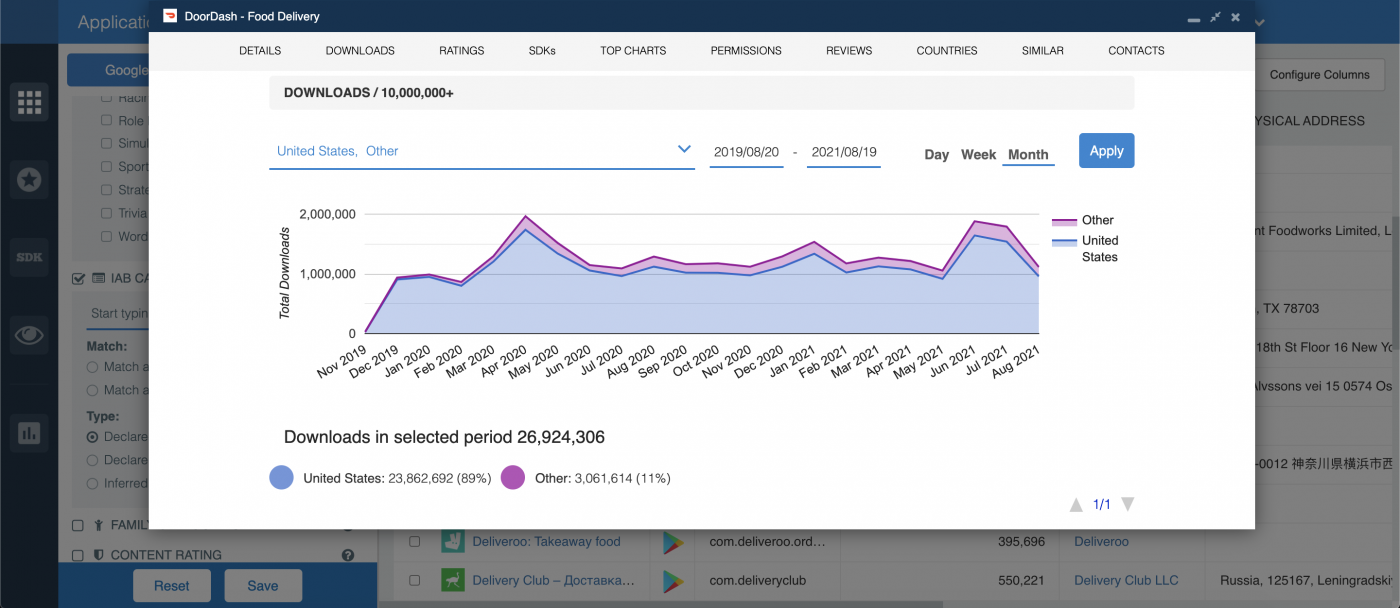Viewport: 1400px width, 608px height.
Task: Open the SDK sidebar section
Action: pyautogui.click(x=29, y=258)
